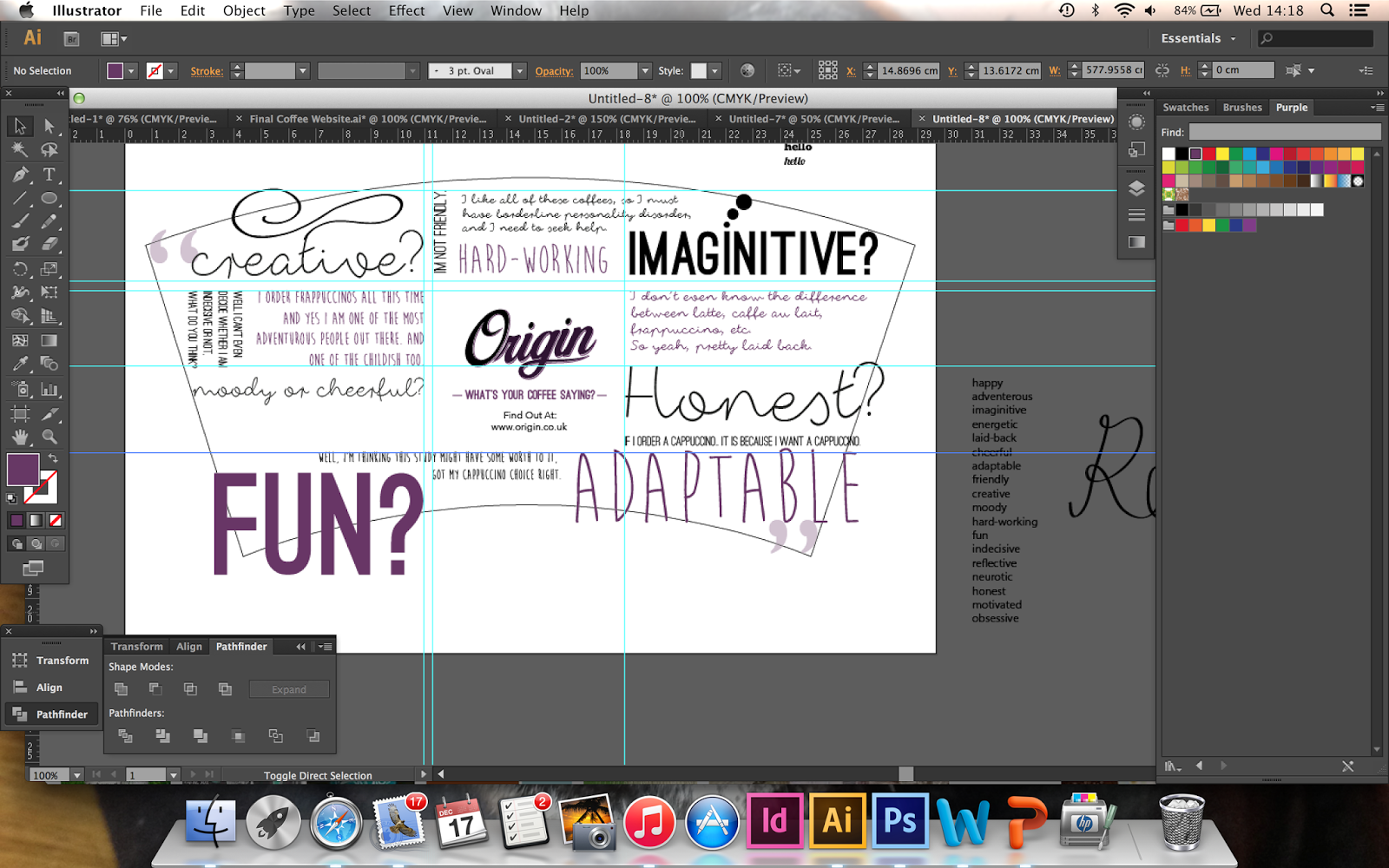The image size is (1389, 868).
Task: Select the Selection tool (black arrow)
Action: [x=20, y=126]
